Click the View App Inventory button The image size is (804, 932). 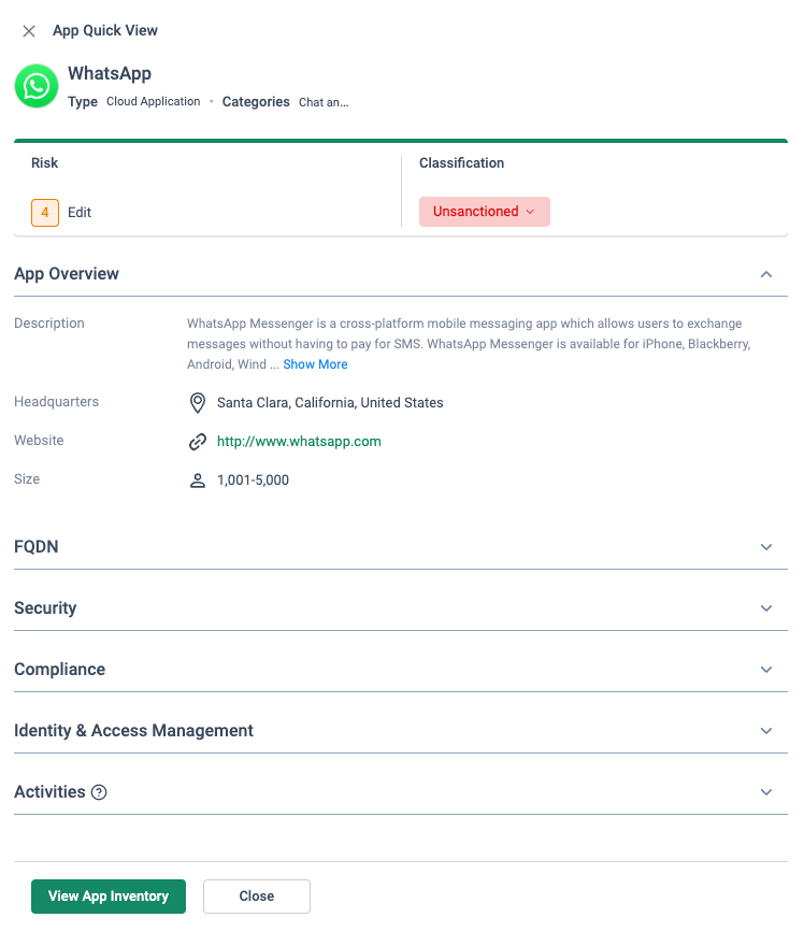tap(108, 896)
